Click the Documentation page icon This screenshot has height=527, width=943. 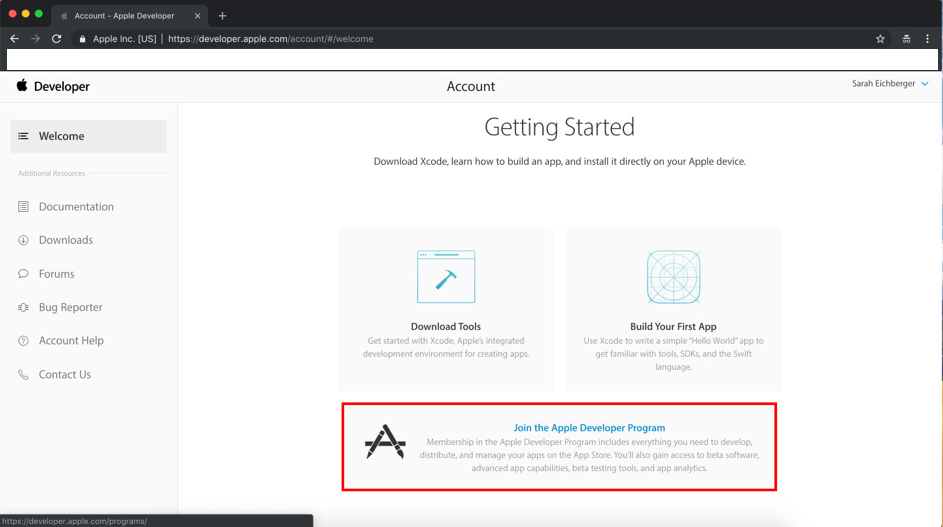point(23,206)
